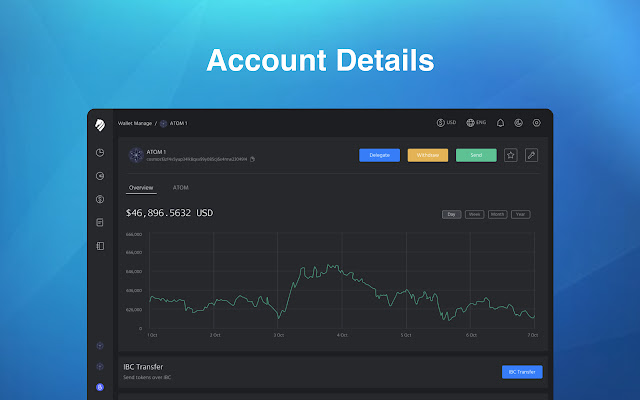Open the dollar coin icon in the sidebar
Image resolution: width=640 pixels, height=400 pixels.
click(100, 199)
